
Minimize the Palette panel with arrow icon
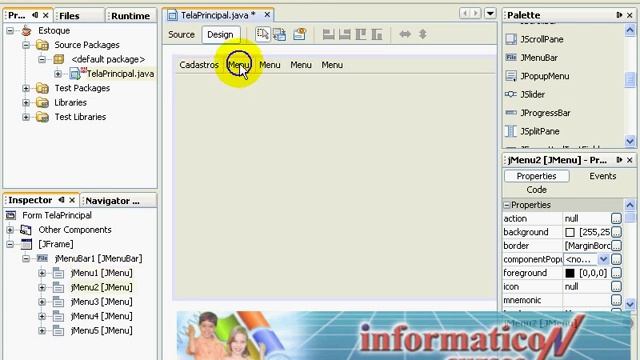(619, 15)
